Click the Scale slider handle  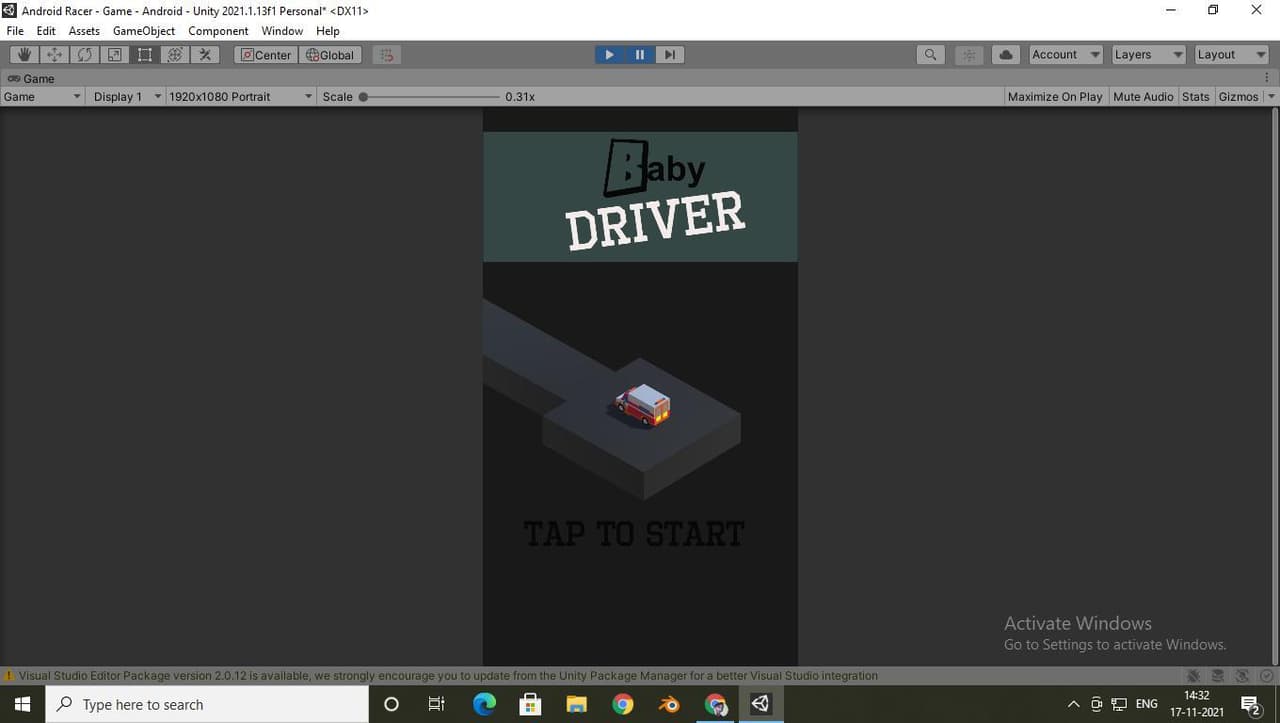[x=363, y=97]
